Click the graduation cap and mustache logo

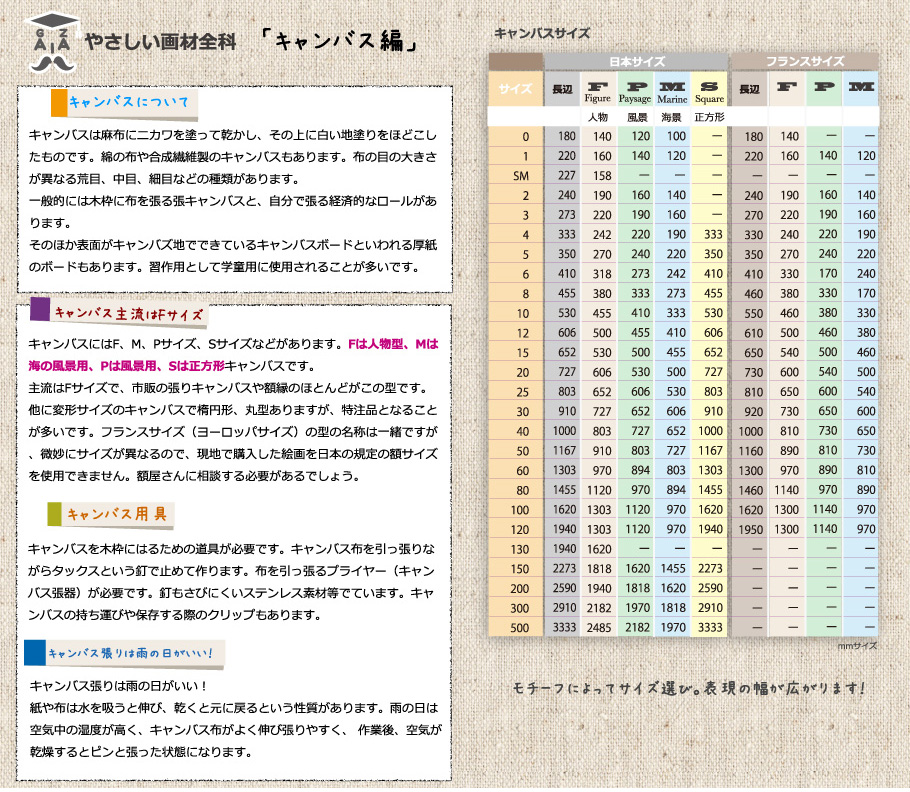point(51,42)
